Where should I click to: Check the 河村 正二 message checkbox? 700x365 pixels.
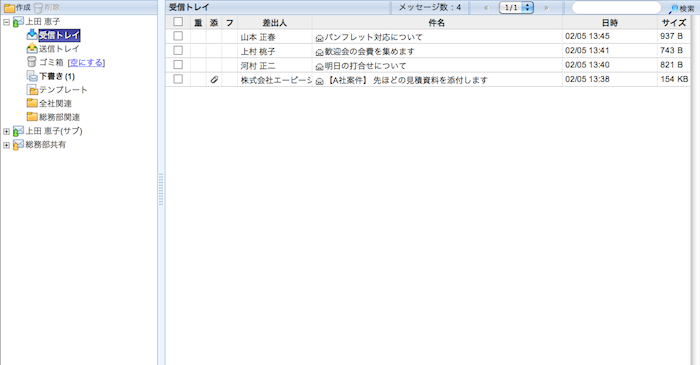point(178,65)
